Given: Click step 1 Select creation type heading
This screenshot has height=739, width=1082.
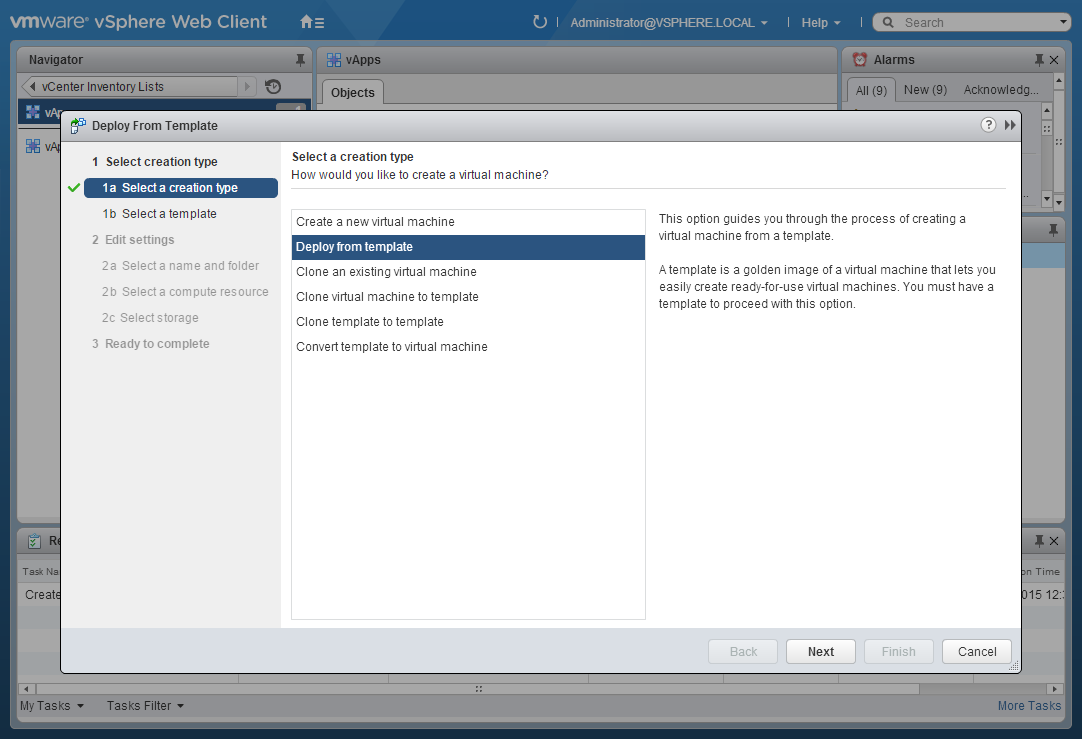Looking at the screenshot, I should click(155, 161).
